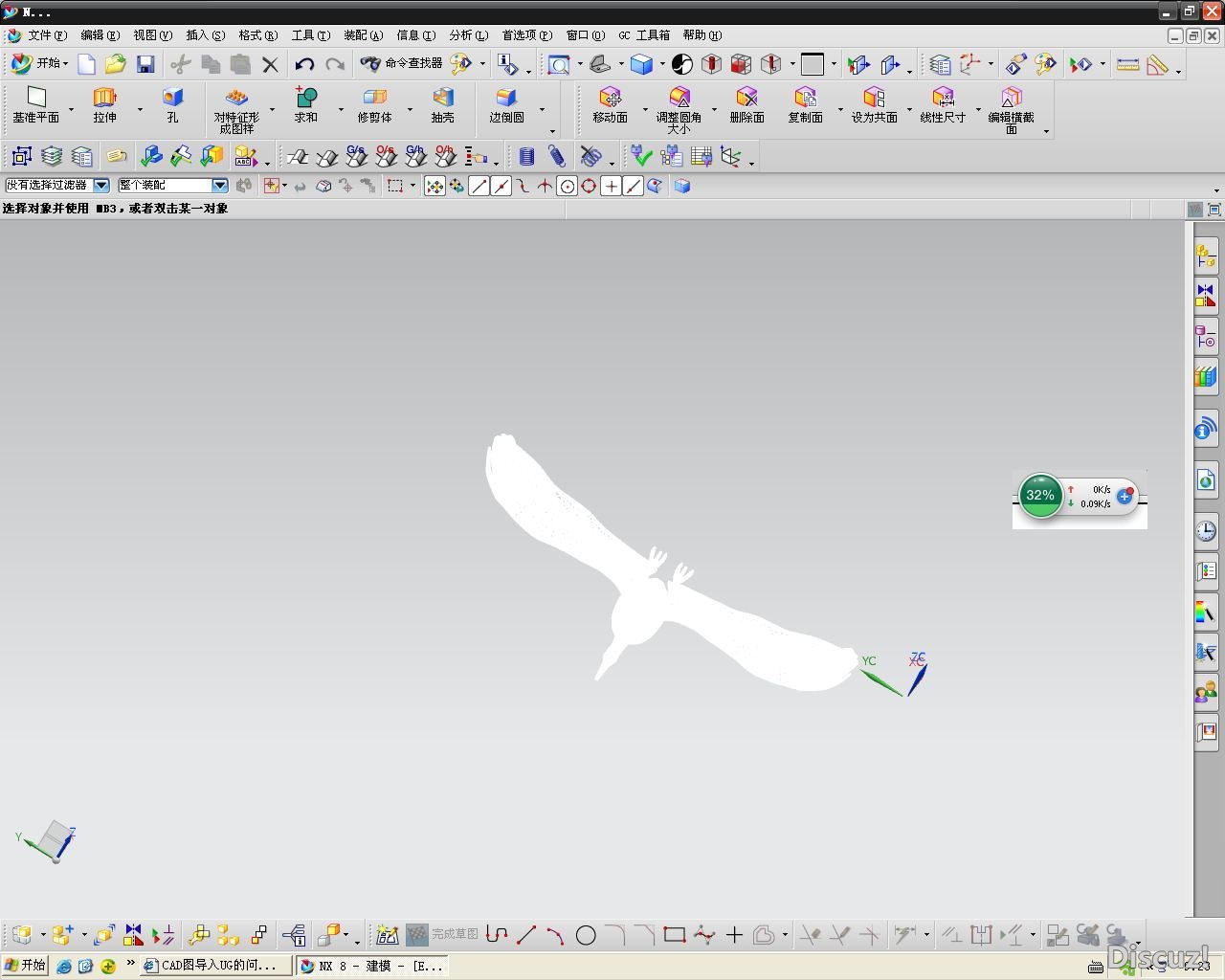Image resolution: width=1225 pixels, height=980 pixels.
Task: Click the Undo arrow icon
Action: click(304, 64)
